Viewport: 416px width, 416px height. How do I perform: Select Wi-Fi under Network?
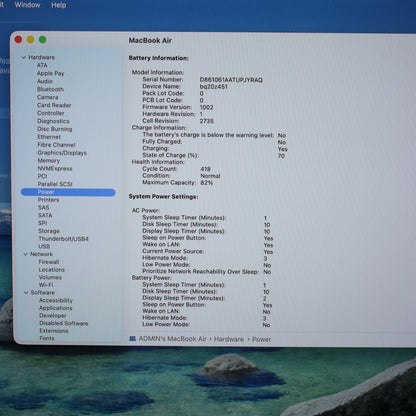coord(46,285)
